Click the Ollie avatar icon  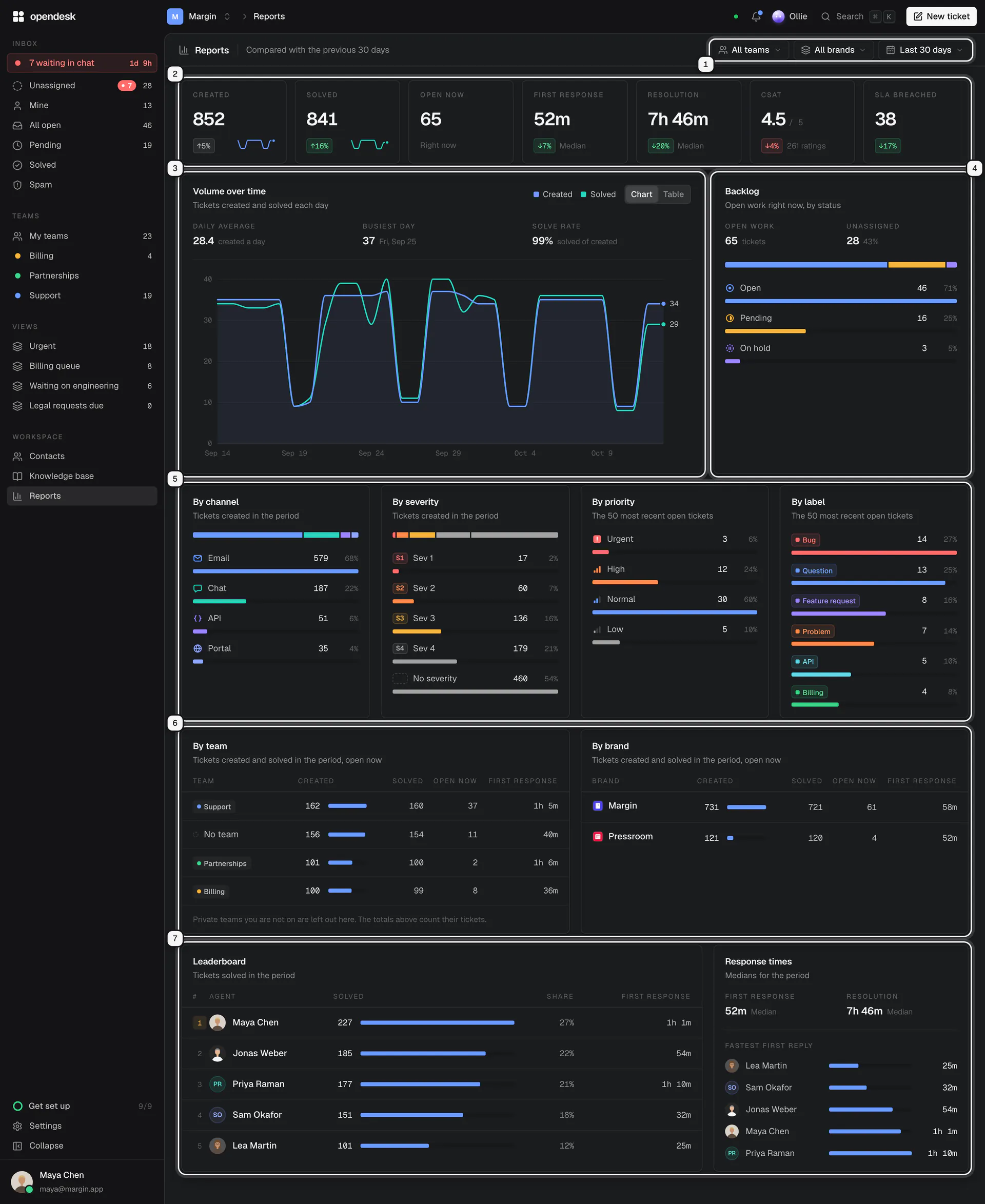pyautogui.click(x=778, y=16)
